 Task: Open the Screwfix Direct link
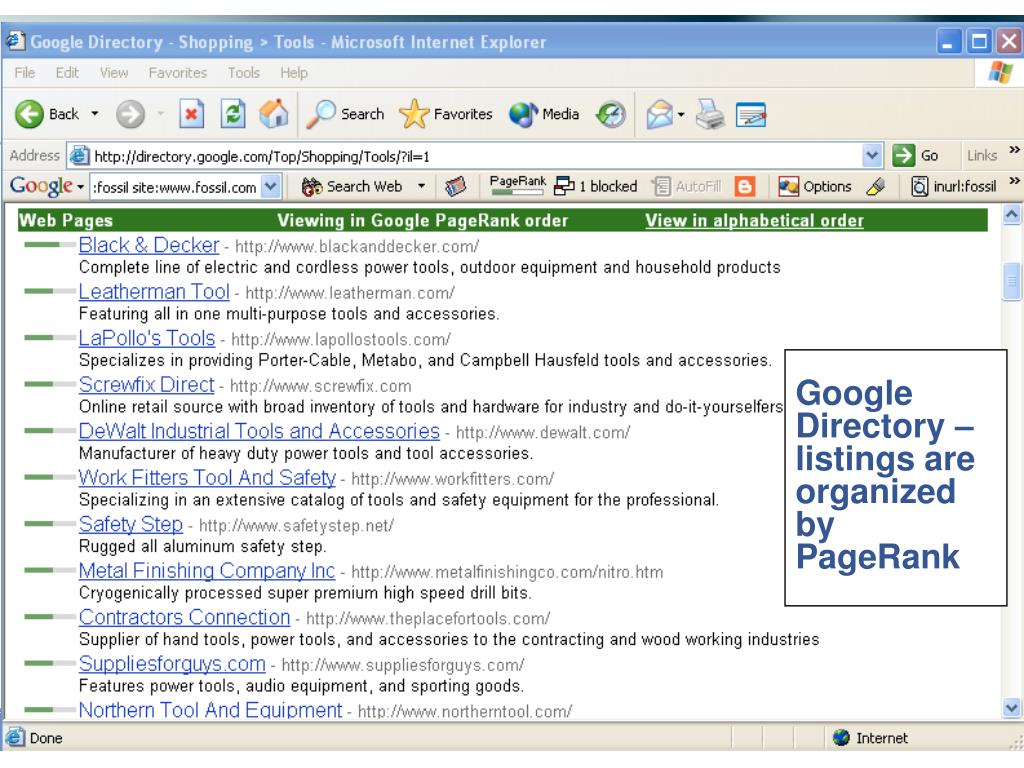[146, 385]
